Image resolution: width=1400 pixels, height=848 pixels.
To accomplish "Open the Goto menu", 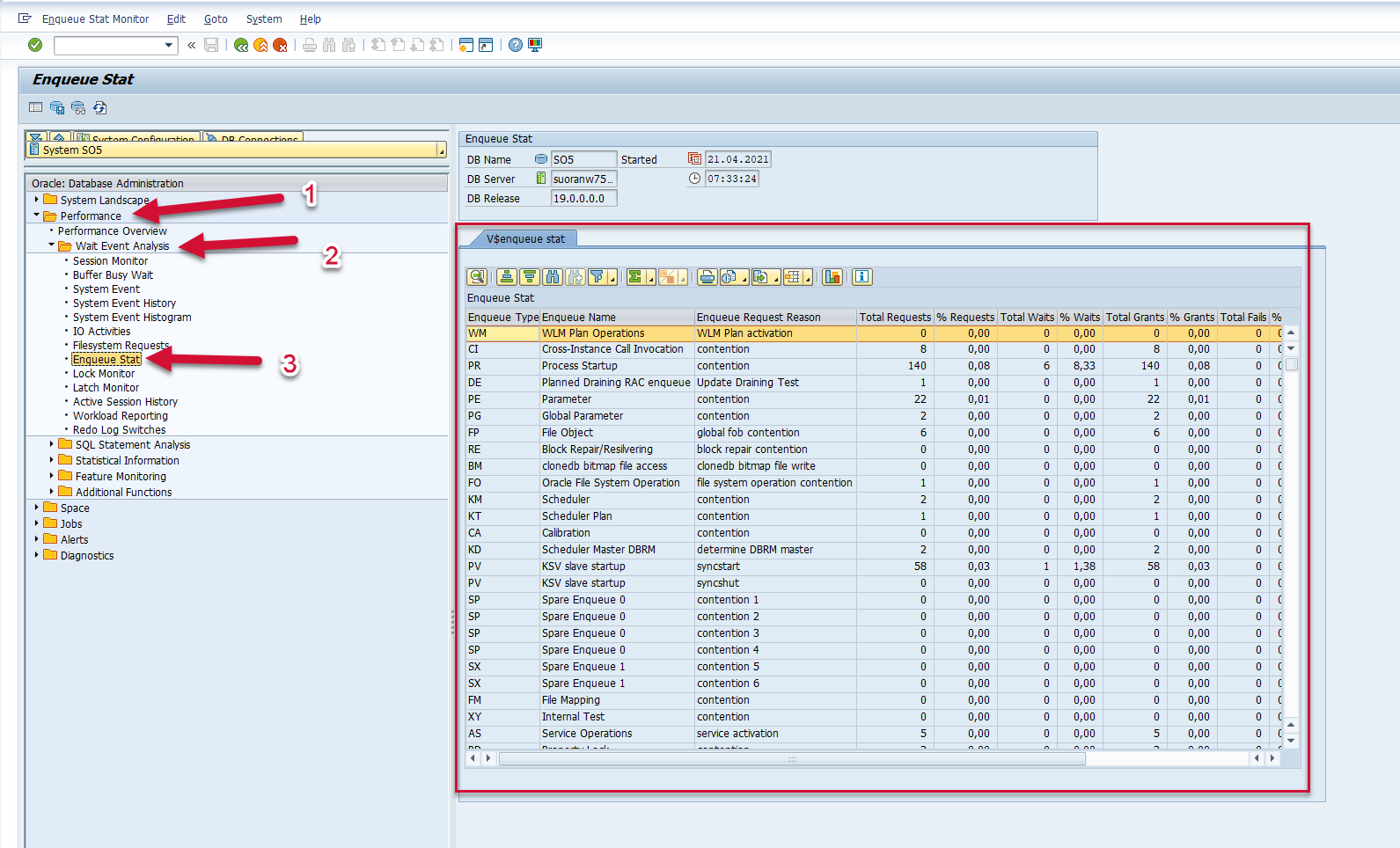I will tap(216, 18).
